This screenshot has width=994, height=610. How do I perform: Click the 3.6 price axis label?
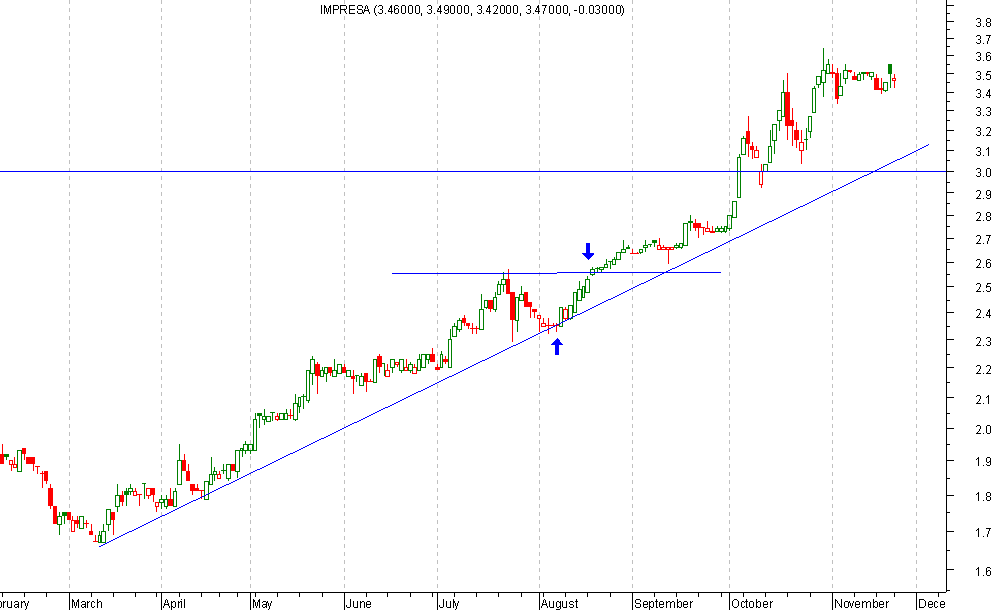coord(983,57)
